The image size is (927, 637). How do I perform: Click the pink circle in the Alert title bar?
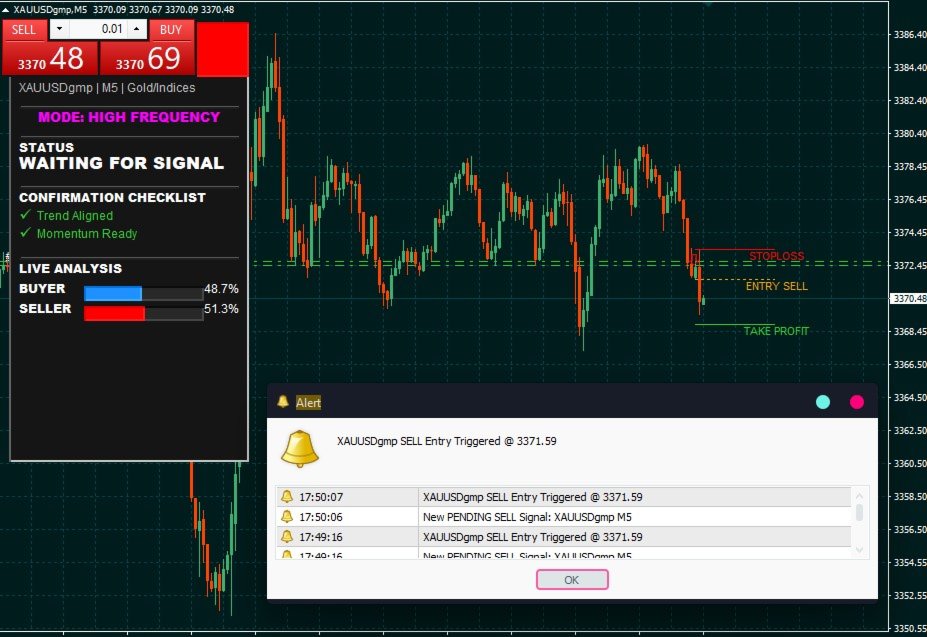[x=857, y=402]
